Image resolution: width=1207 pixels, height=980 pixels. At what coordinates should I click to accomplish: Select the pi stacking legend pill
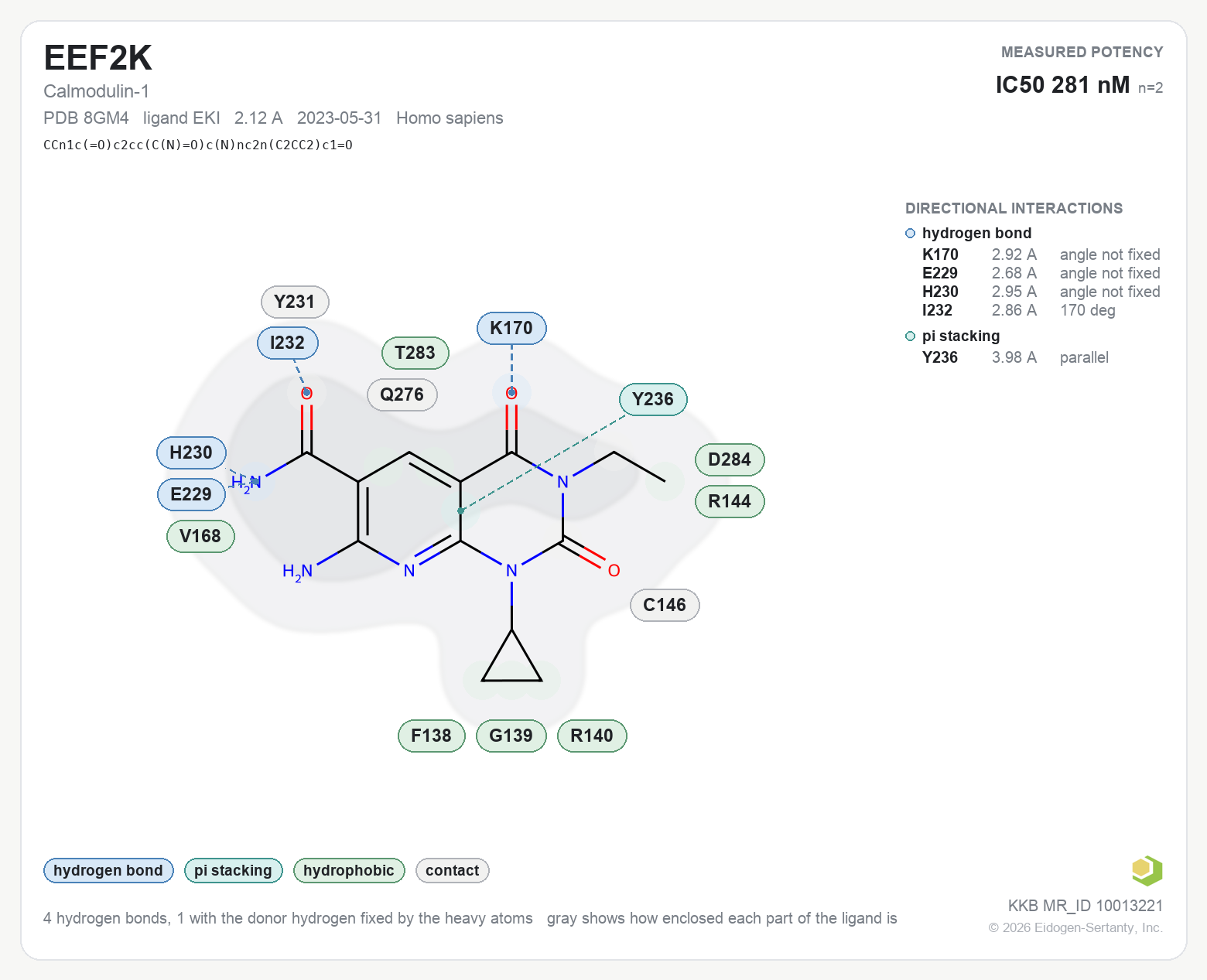[233, 870]
